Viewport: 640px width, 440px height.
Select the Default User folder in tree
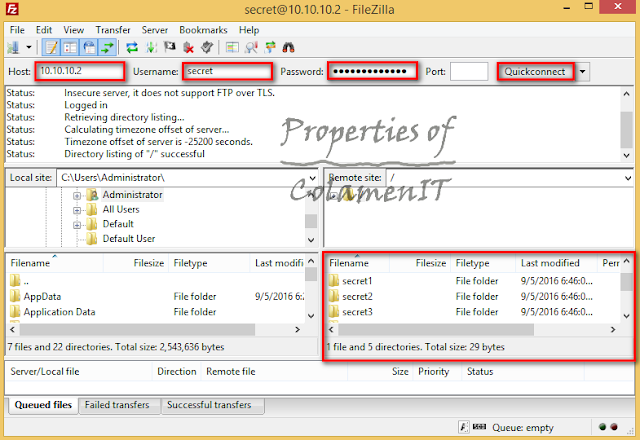pyautogui.click(x=129, y=238)
